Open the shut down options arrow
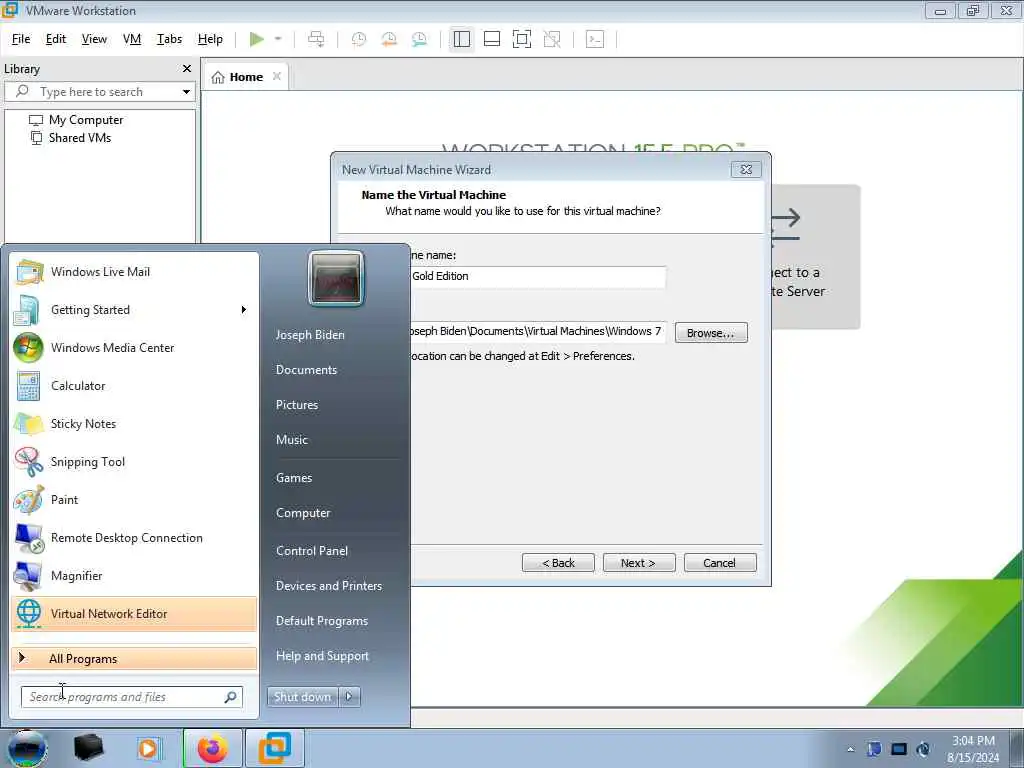This screenshot has width=1024, height=768. click(349, 697)
